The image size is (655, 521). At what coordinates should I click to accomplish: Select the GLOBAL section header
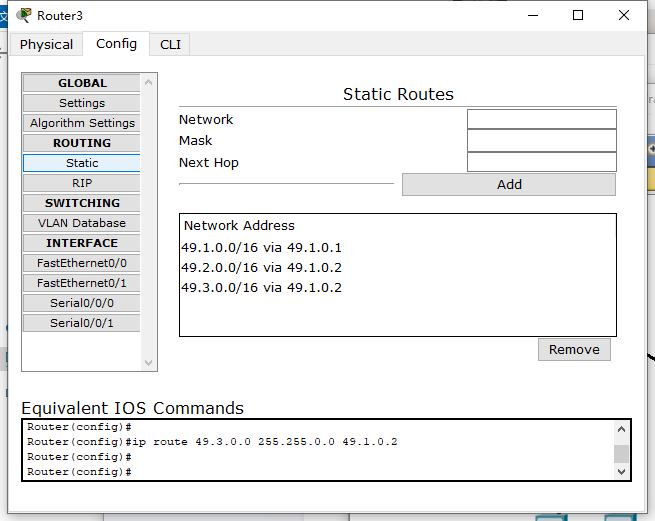pyautogui.click(x=82, y=83)
